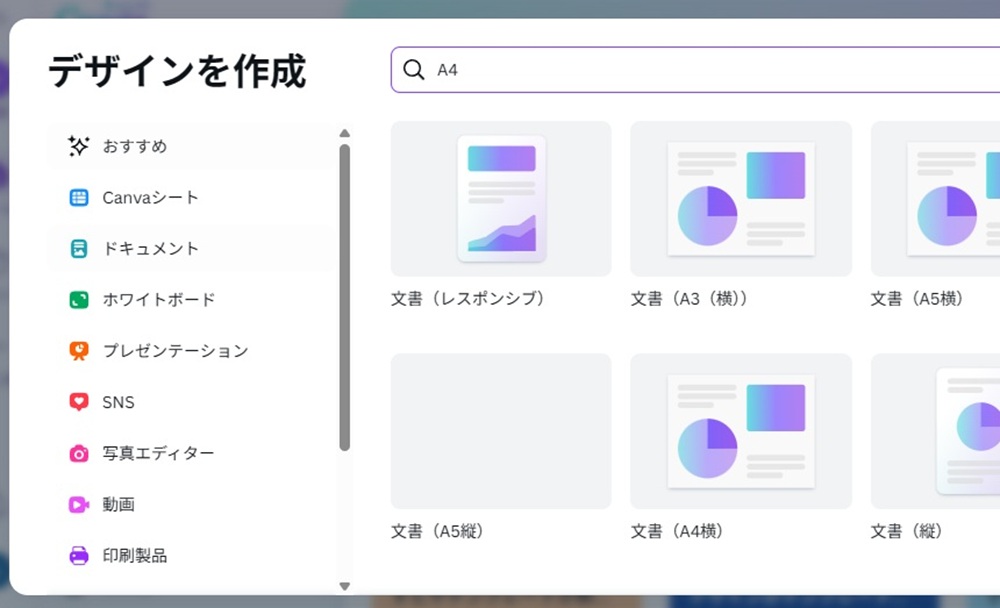
Task: Click the 文書（A5横） label text
Action: click(x=917, y=299)
